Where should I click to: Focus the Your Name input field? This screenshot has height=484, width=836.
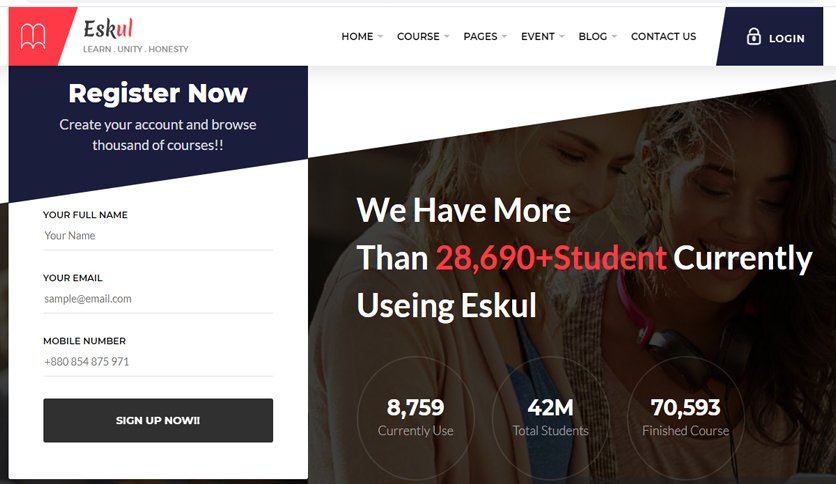158,236
